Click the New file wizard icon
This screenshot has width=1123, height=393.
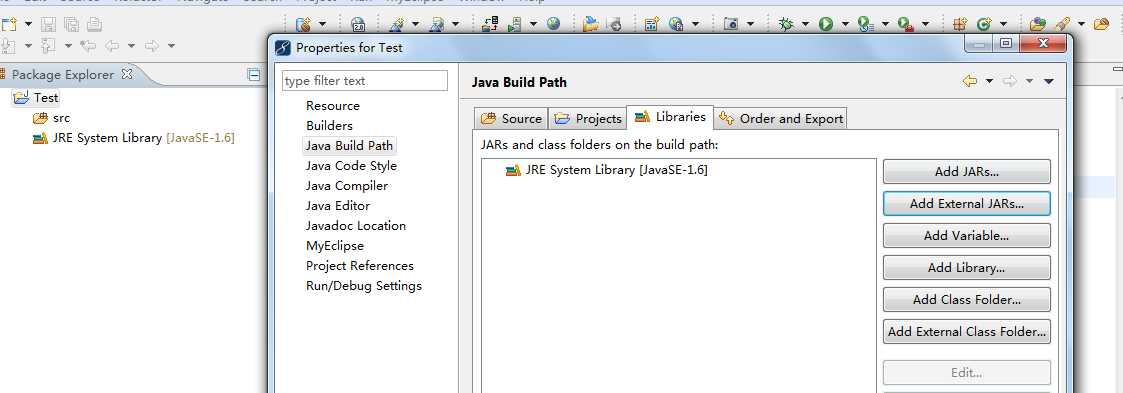pos(9,24)
